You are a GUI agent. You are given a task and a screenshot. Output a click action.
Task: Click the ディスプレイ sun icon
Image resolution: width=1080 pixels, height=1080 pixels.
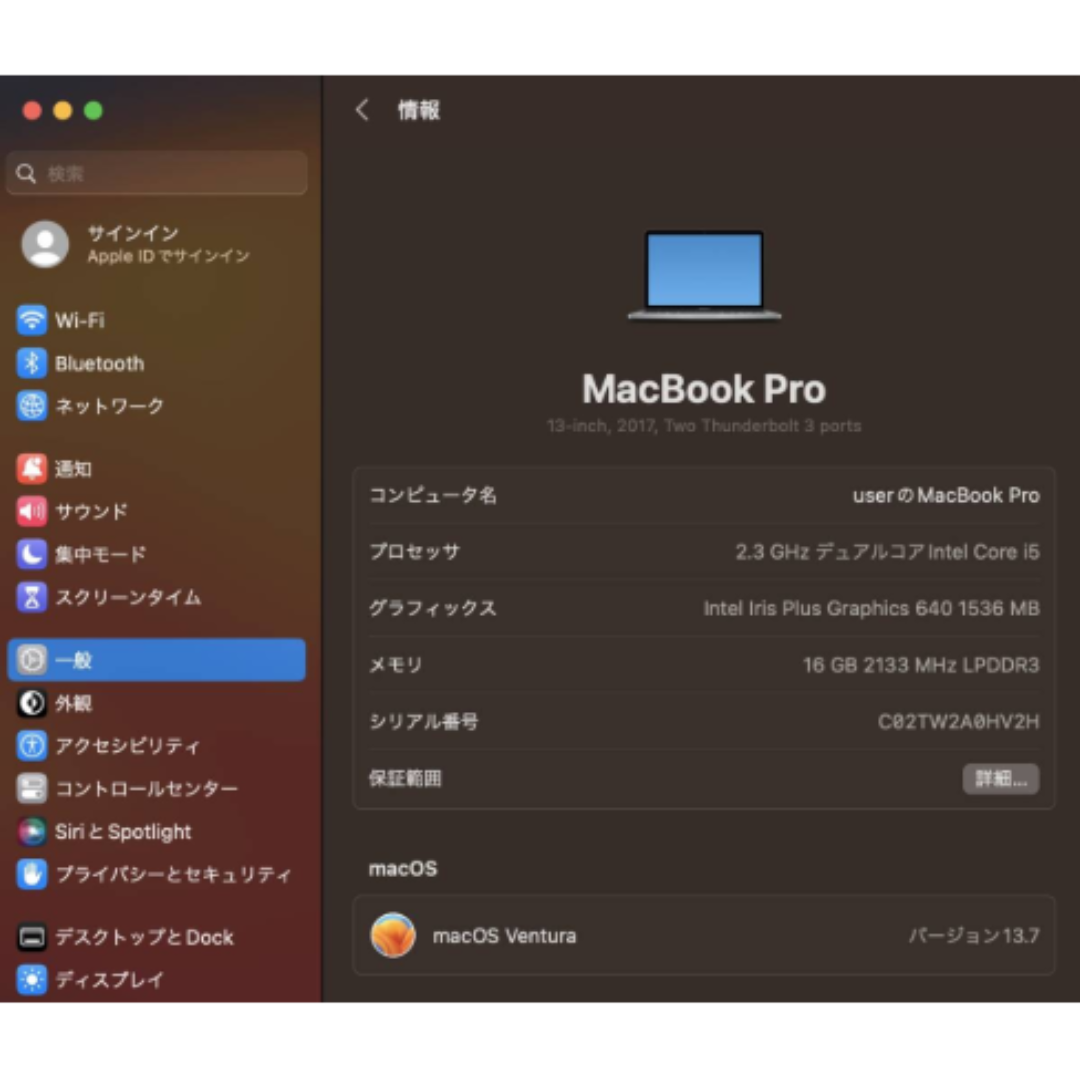click(32, 979)
